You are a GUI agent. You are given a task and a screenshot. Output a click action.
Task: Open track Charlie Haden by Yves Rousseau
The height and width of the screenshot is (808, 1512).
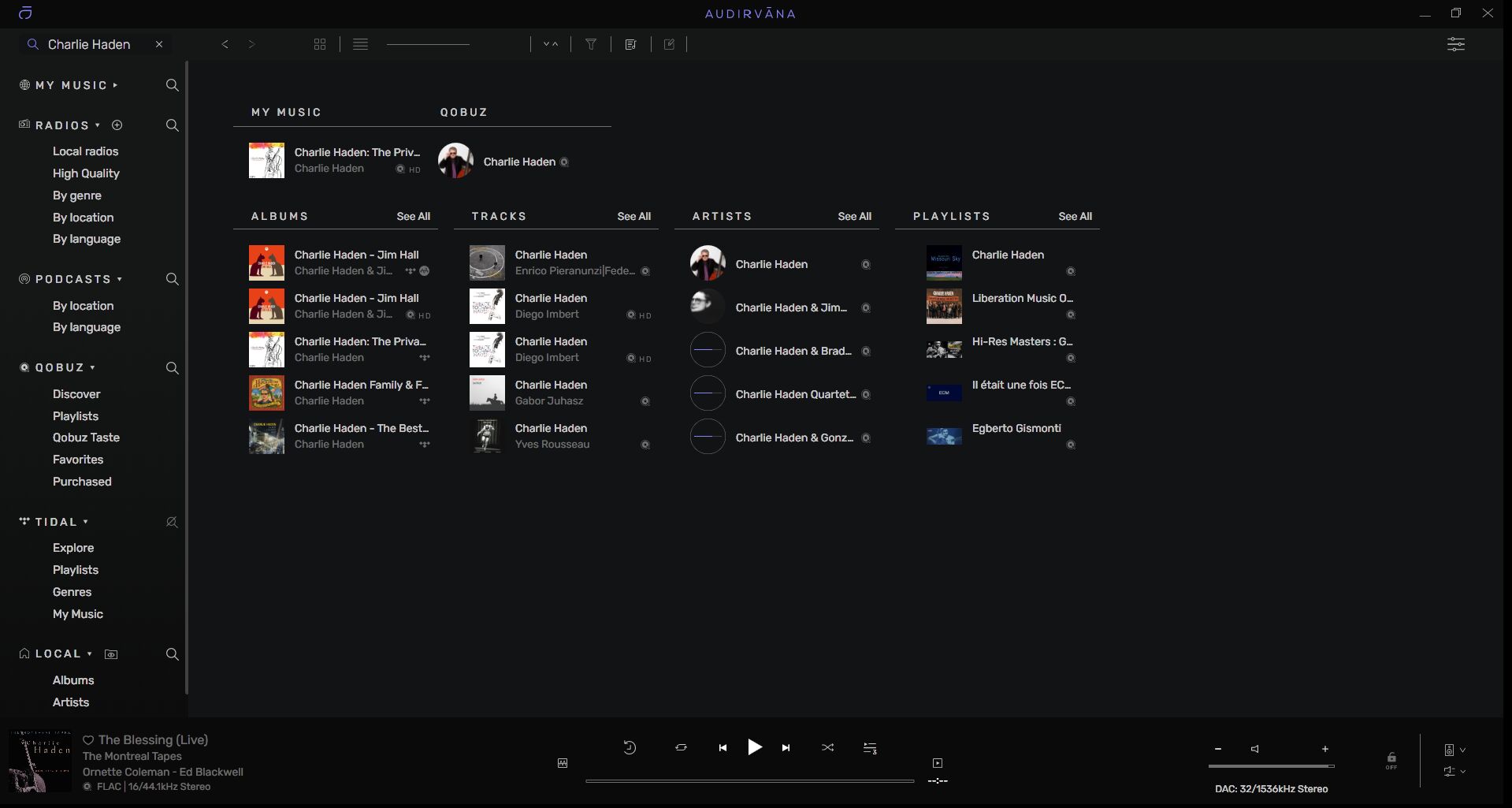pos(560,436)
